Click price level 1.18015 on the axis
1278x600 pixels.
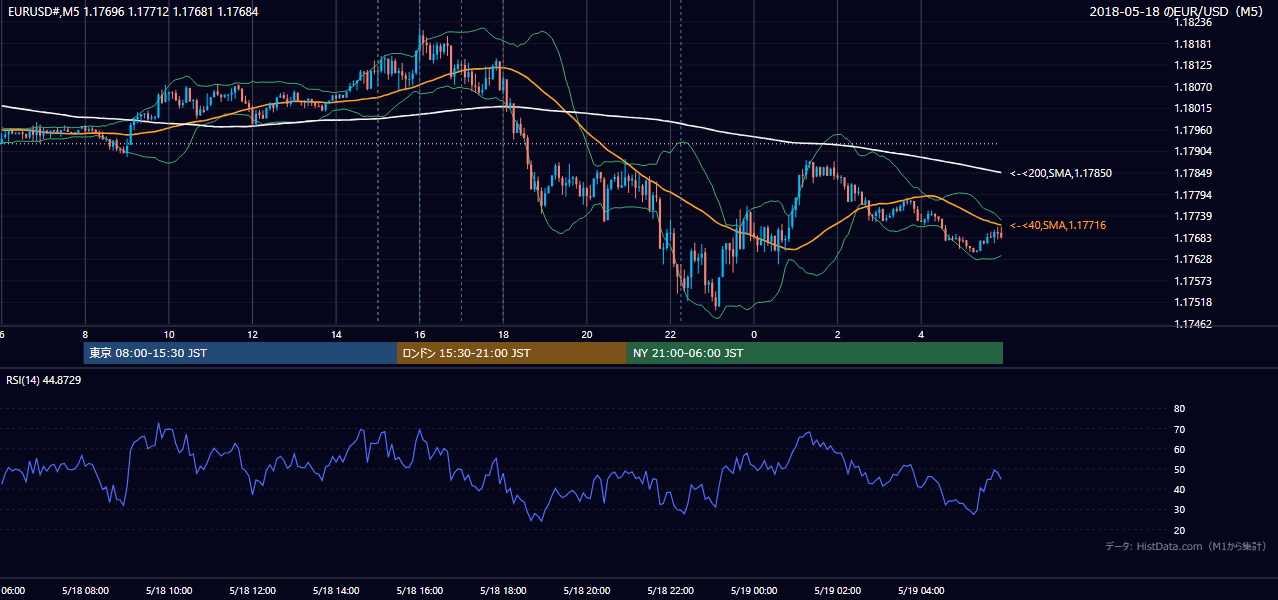(1193, 108)
